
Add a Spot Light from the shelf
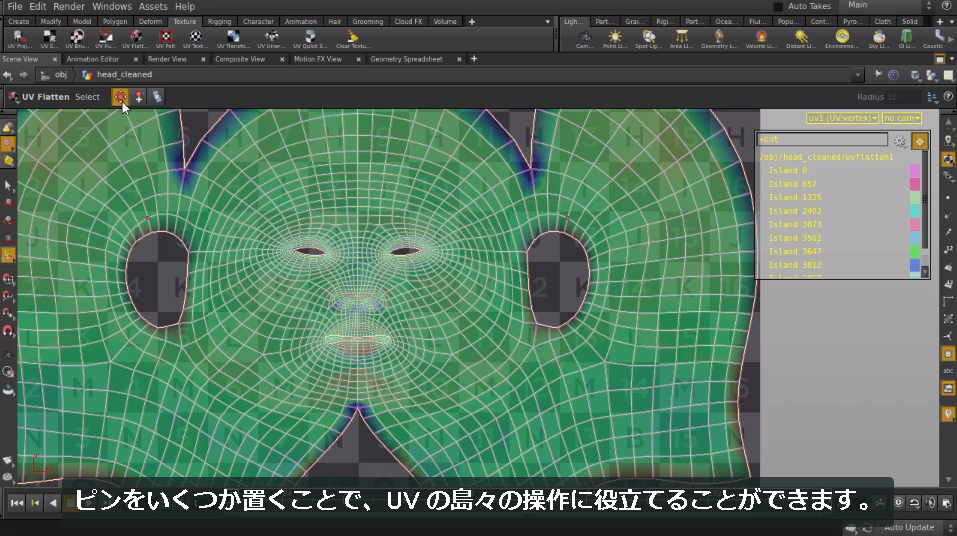click(x=648, y=39)
